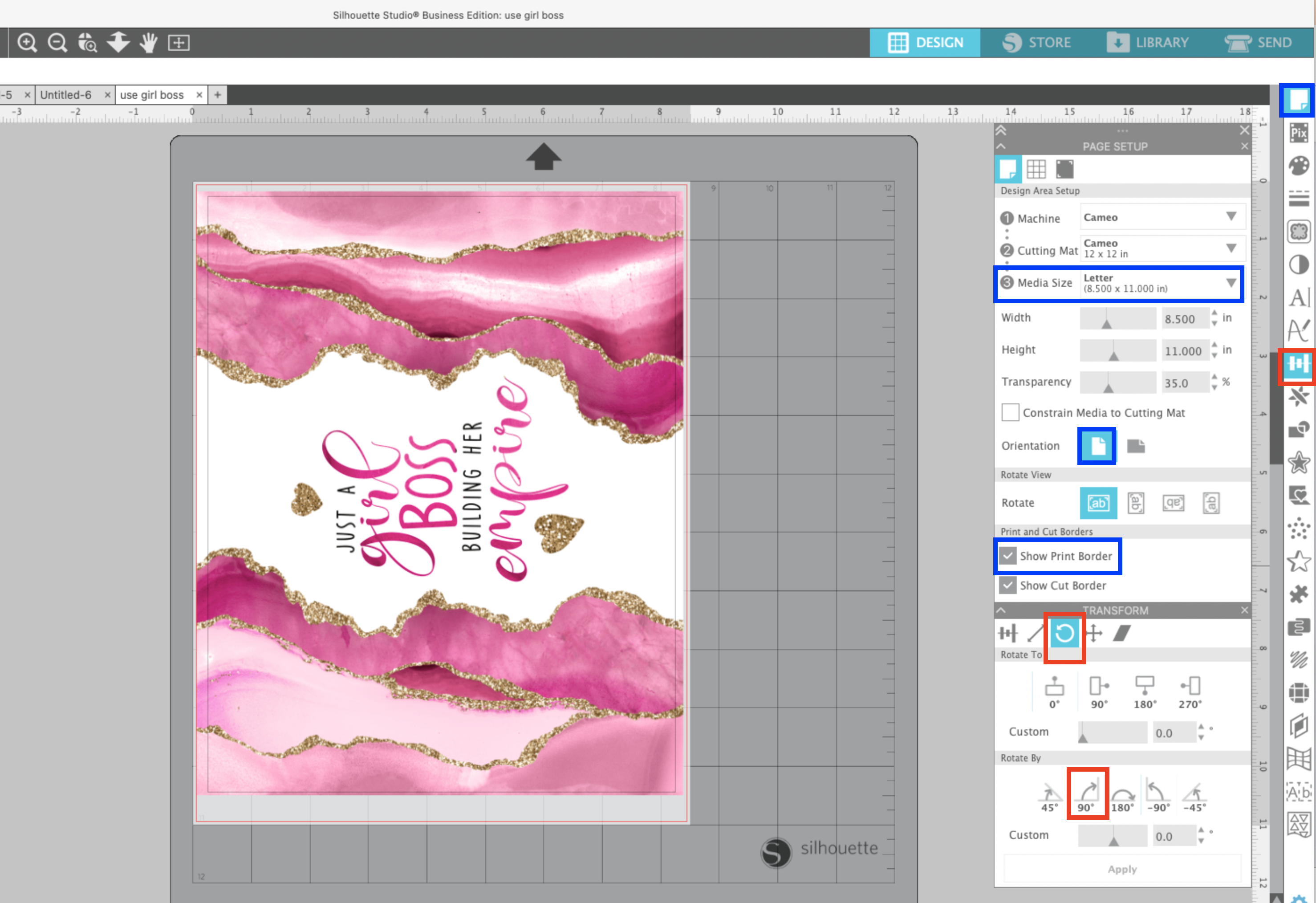The width and height of the screenshot is (1316, 903).
Task: Open the LIBRARY tab
Action: click(x=1148, y=42)
